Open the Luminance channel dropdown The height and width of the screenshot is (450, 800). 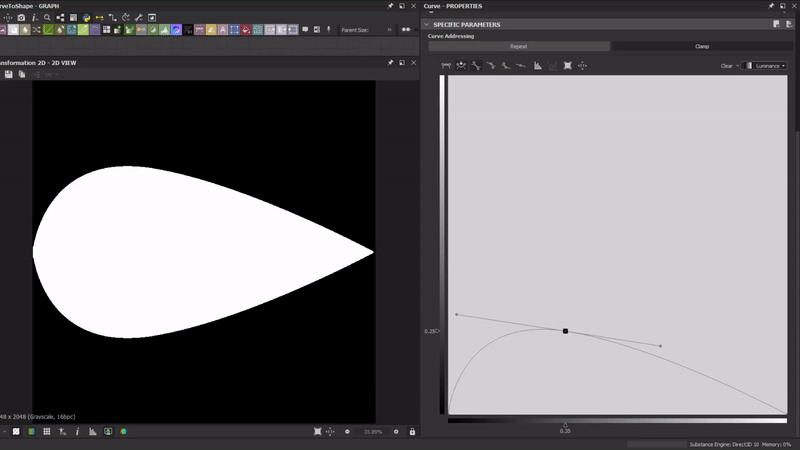pos(768,66)
